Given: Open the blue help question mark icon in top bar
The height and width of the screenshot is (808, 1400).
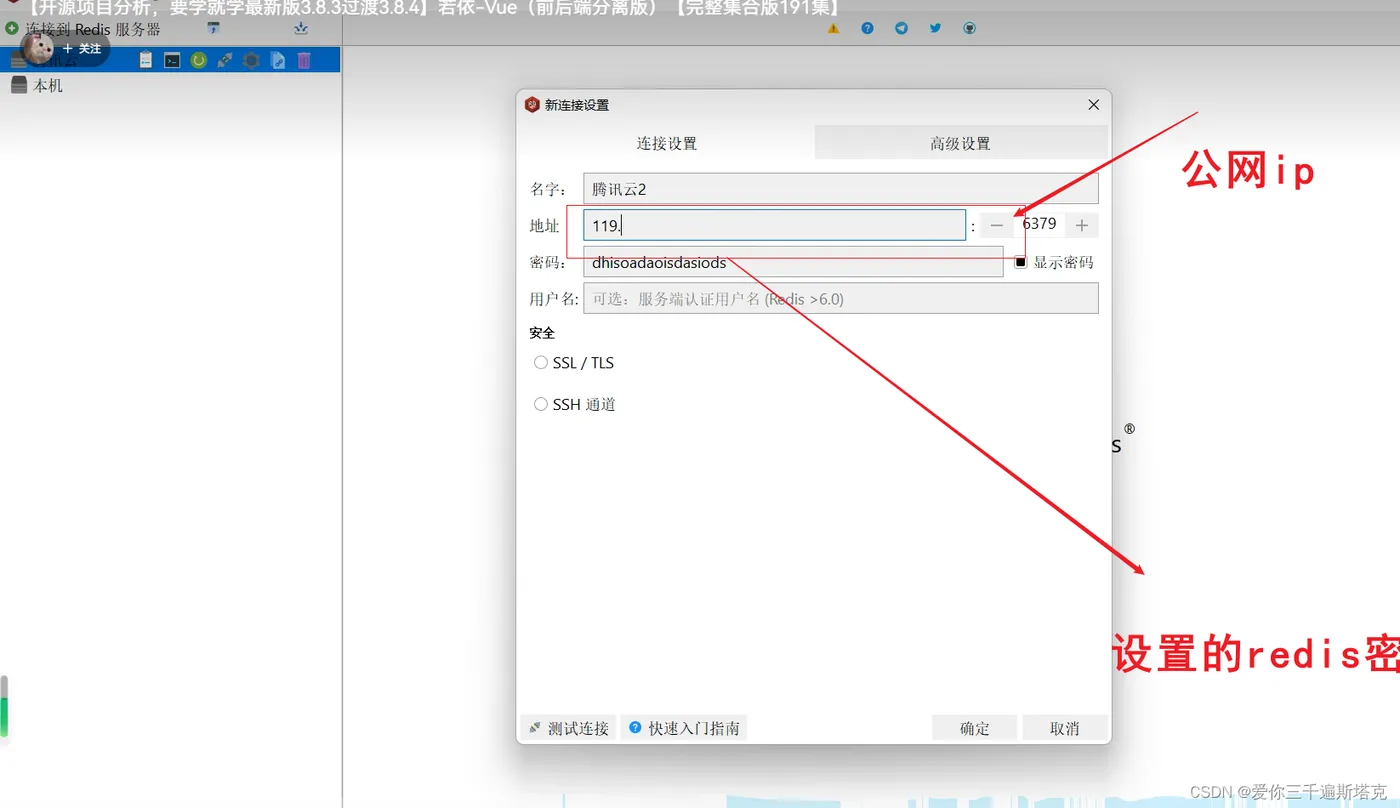Looking at the screenshot, I should coord(867,28).
